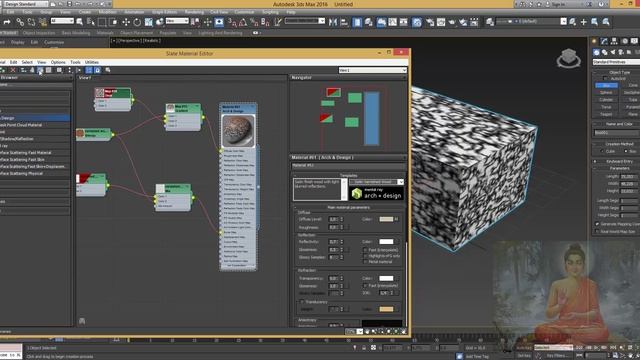Toggle Generate Mapping Coords checkbox

click(597, 224)
